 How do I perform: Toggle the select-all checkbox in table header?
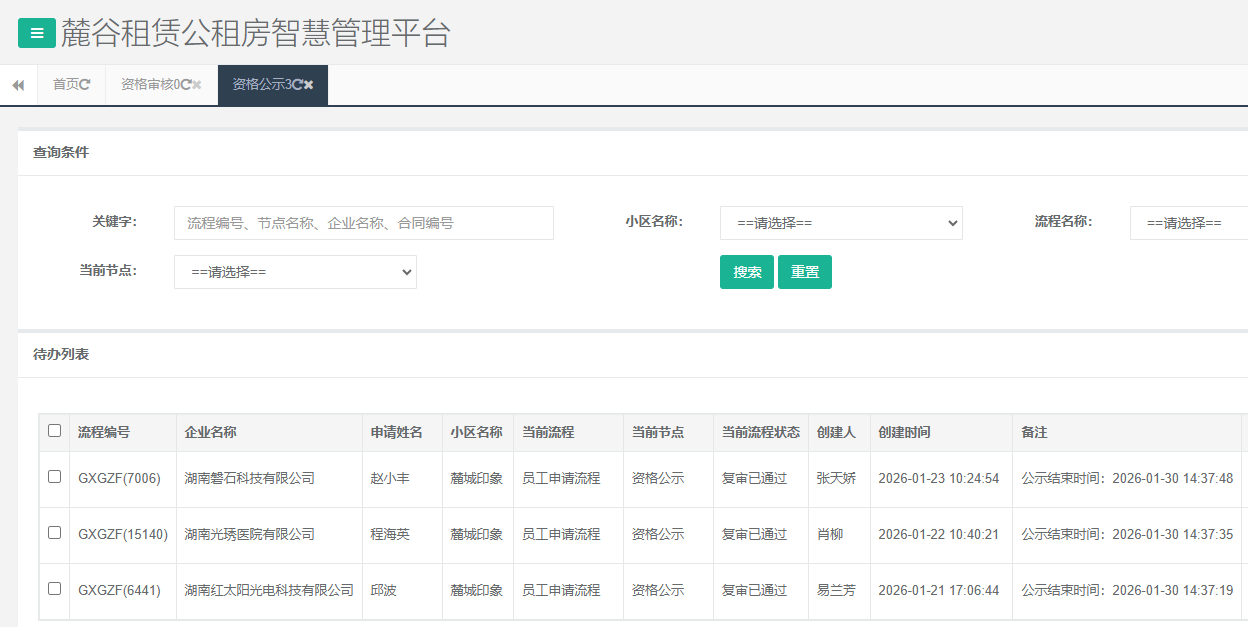tap(54, 432)
